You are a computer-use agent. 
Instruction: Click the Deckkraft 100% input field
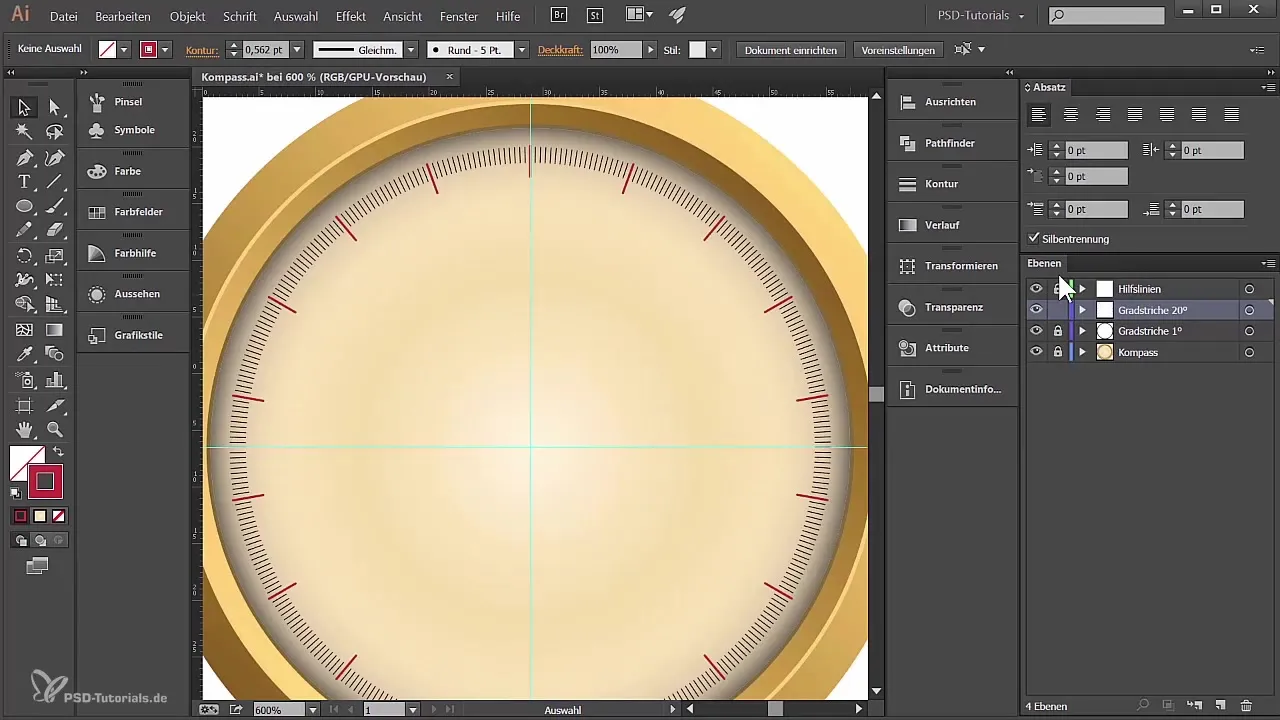pos(614,49)
